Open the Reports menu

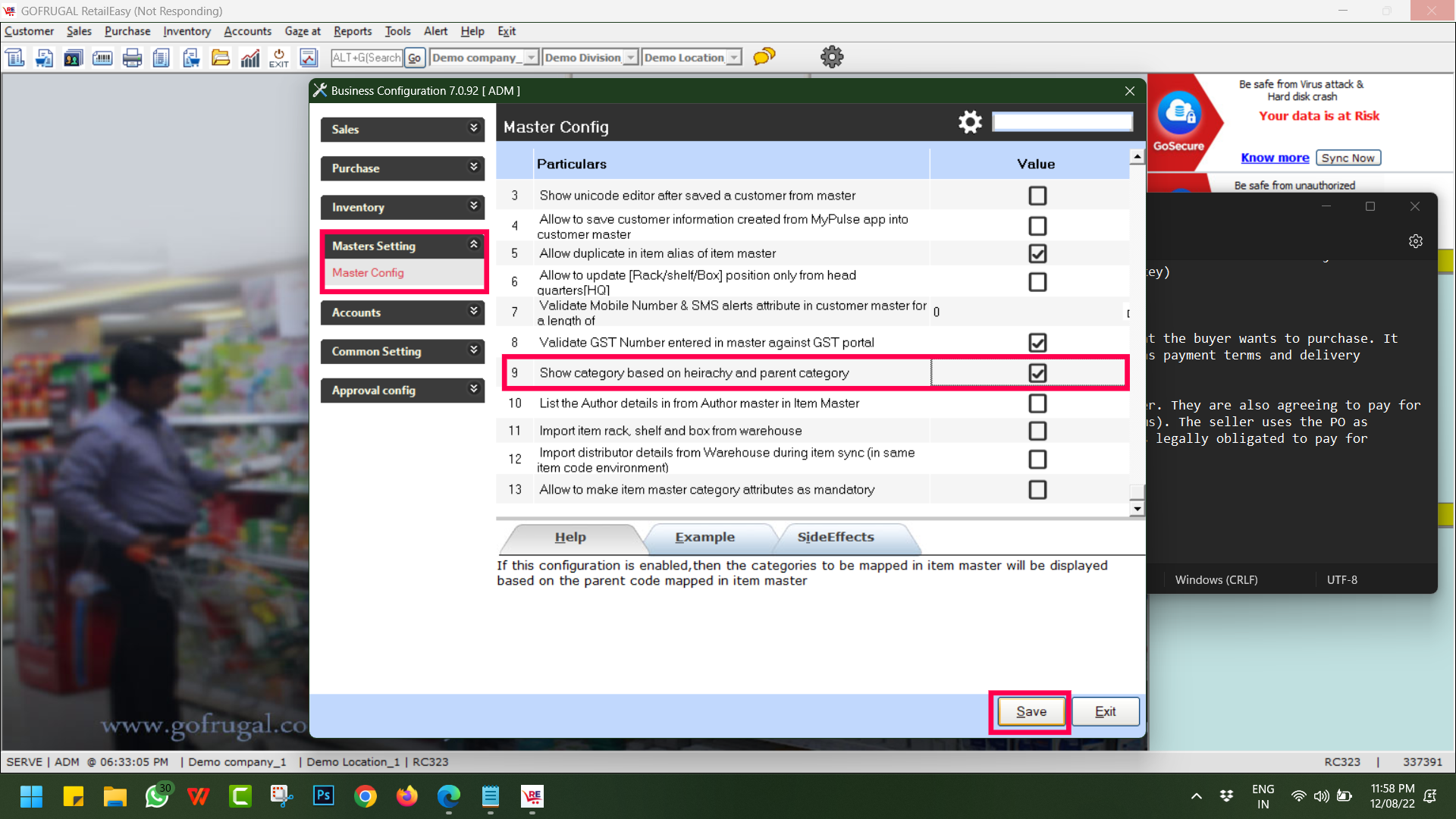click(353, 31)
